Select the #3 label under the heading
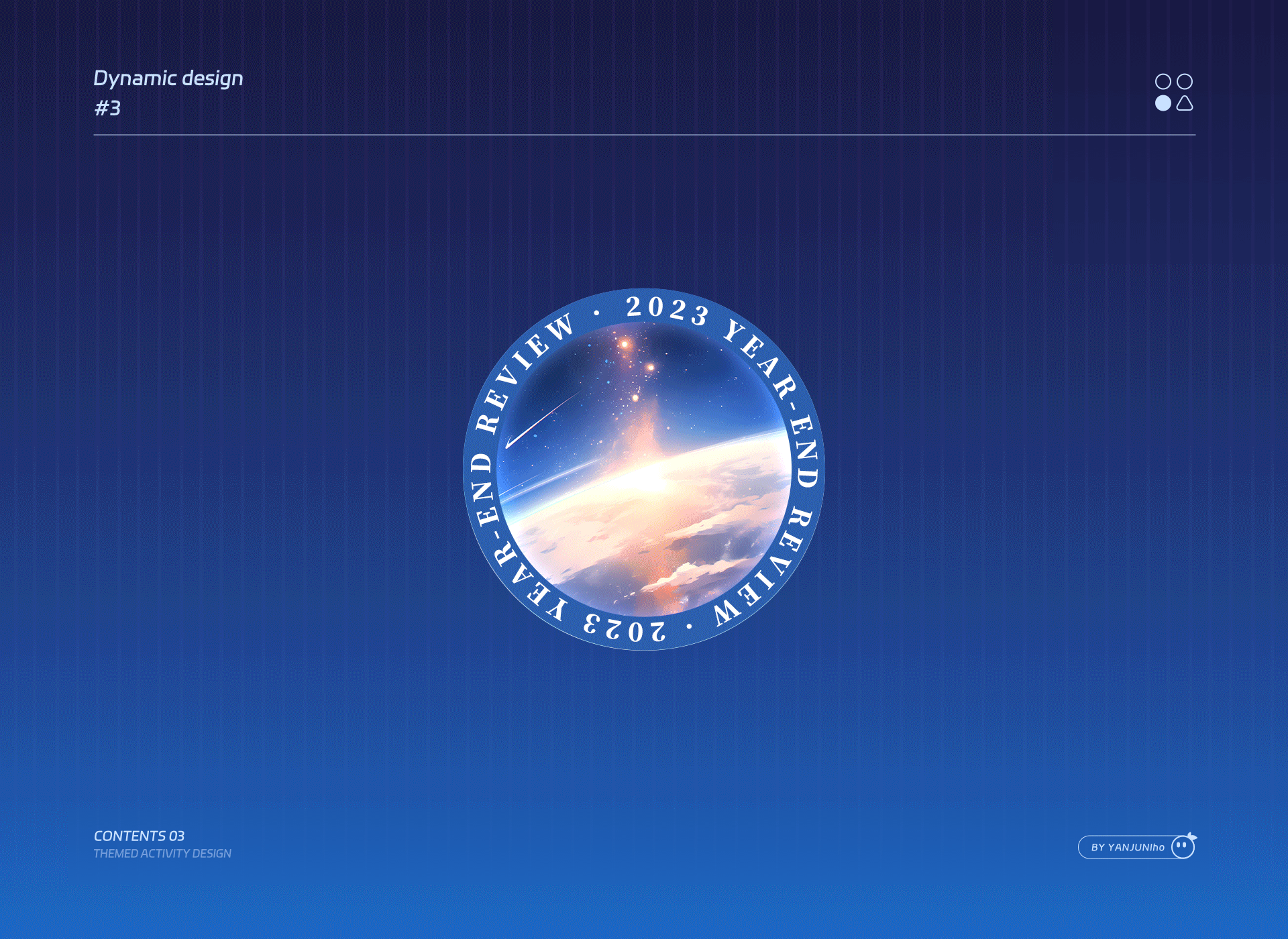Screen dimensions: 1288x939 tap(107, 108)
